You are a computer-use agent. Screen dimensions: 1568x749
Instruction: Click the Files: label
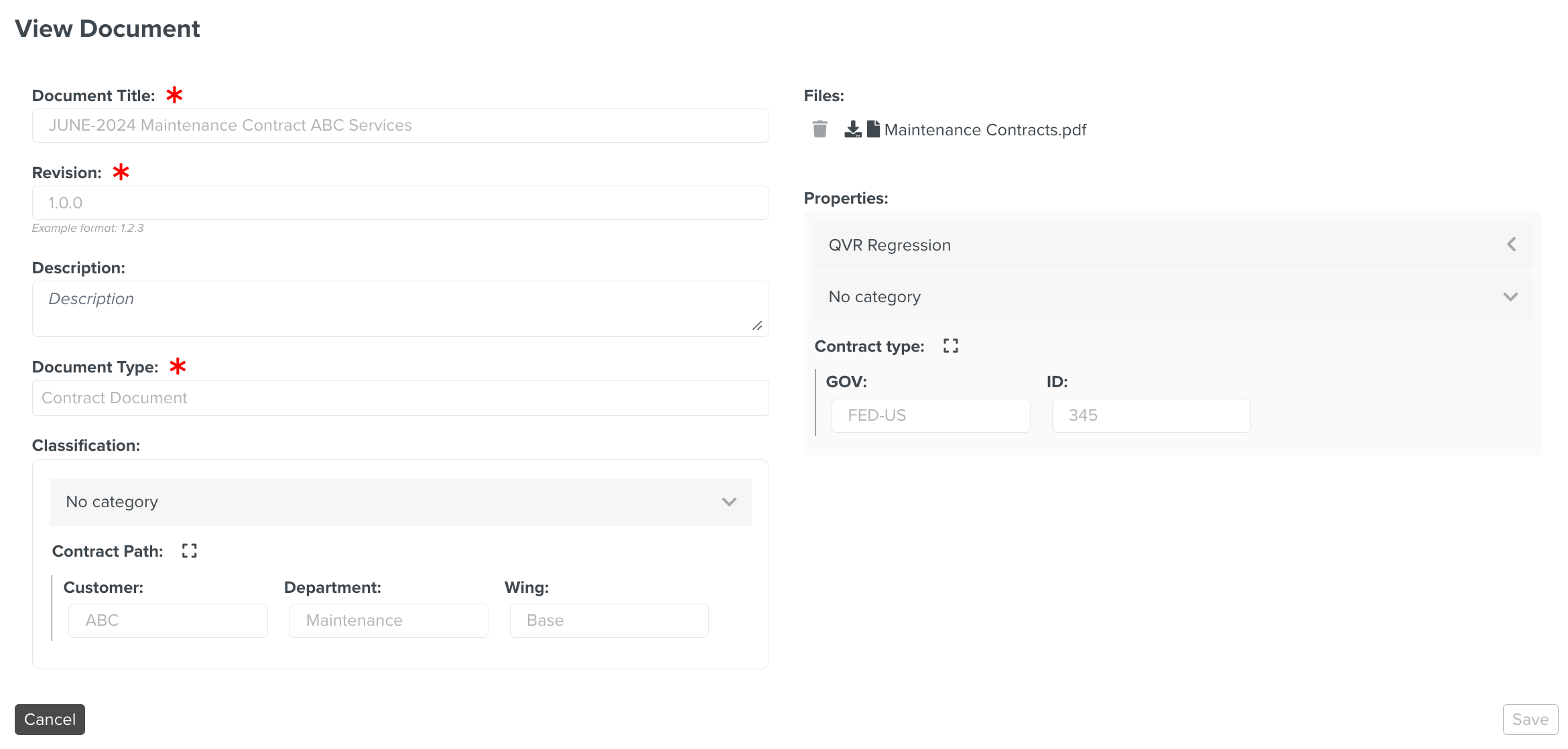point(824,96)
